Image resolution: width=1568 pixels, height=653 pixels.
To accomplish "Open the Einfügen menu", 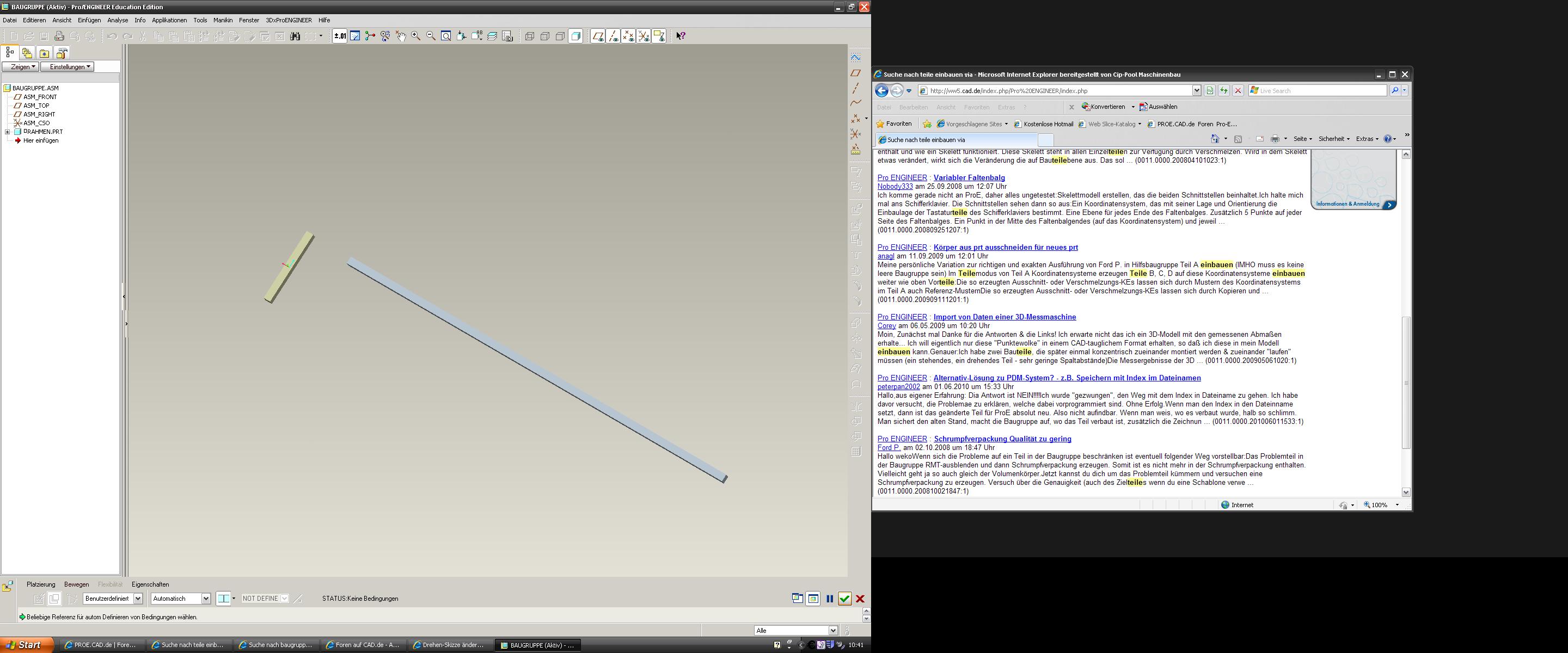I will [x=89, y=20].
